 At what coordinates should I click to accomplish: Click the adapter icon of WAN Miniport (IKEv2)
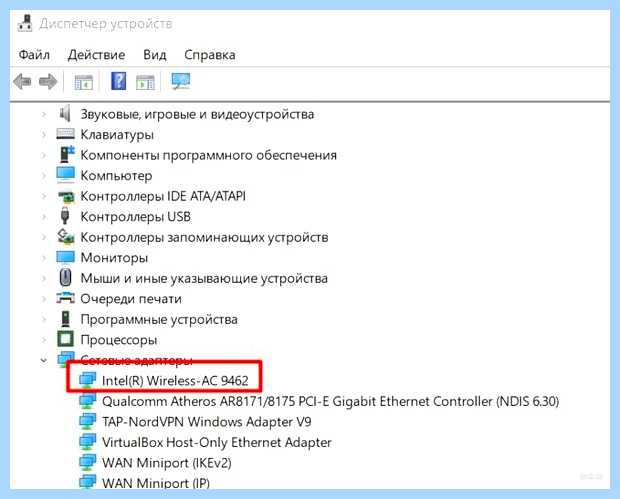tap(87, 463)
